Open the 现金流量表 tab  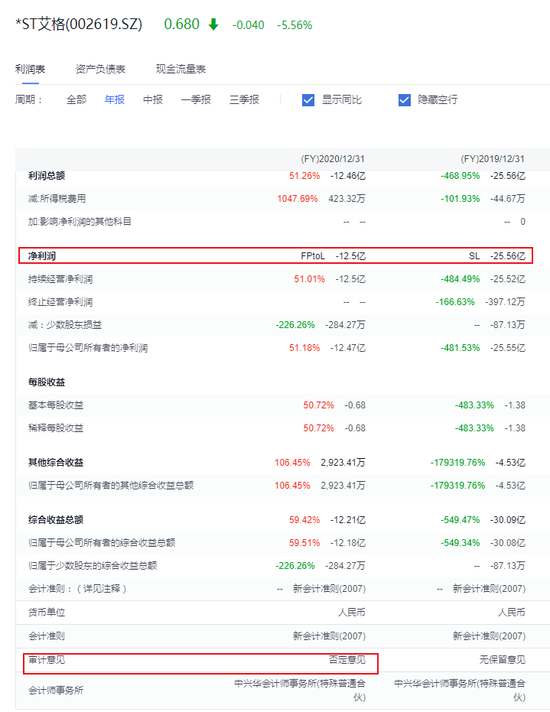181,69
